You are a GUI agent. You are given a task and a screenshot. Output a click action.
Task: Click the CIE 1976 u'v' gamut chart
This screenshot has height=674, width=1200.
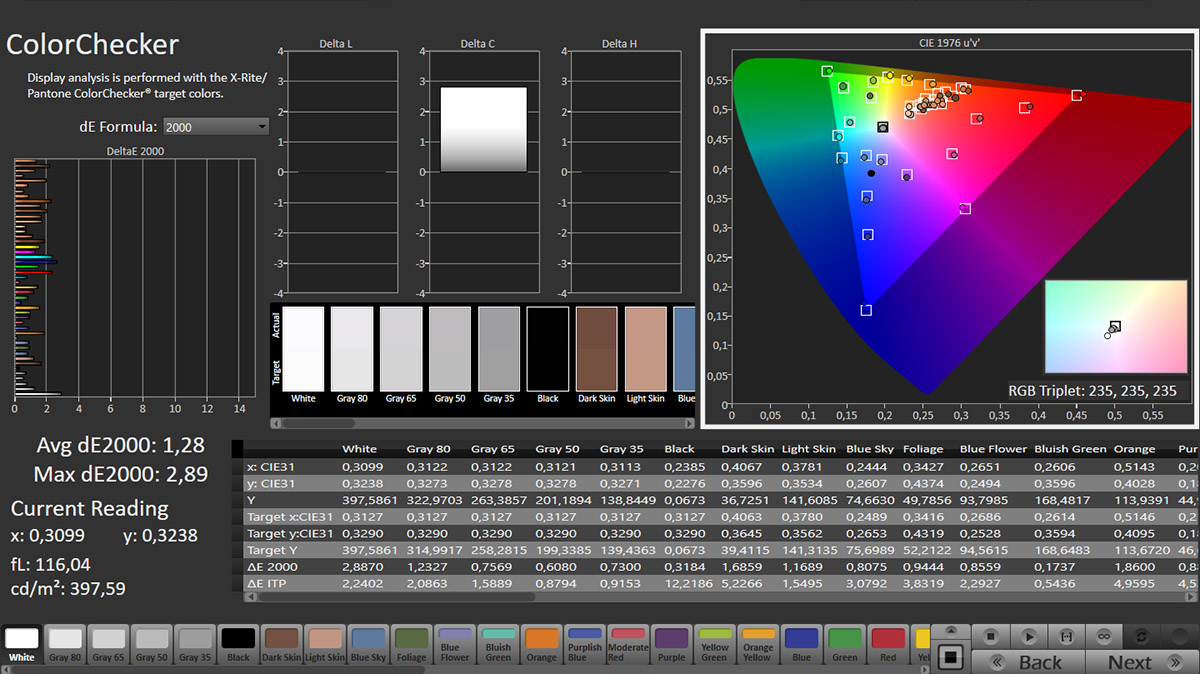tap(948, 229)
